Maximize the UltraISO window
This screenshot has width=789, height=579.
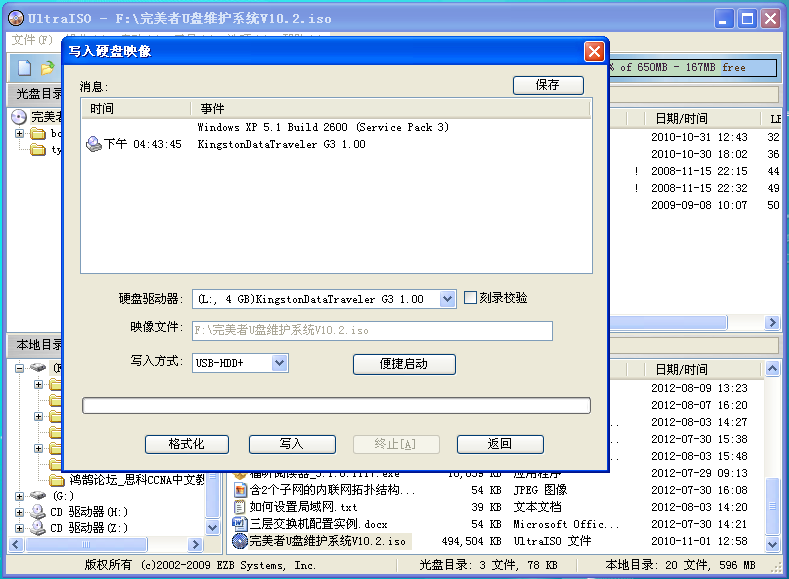pyautogui.click(x=748, y=19)
